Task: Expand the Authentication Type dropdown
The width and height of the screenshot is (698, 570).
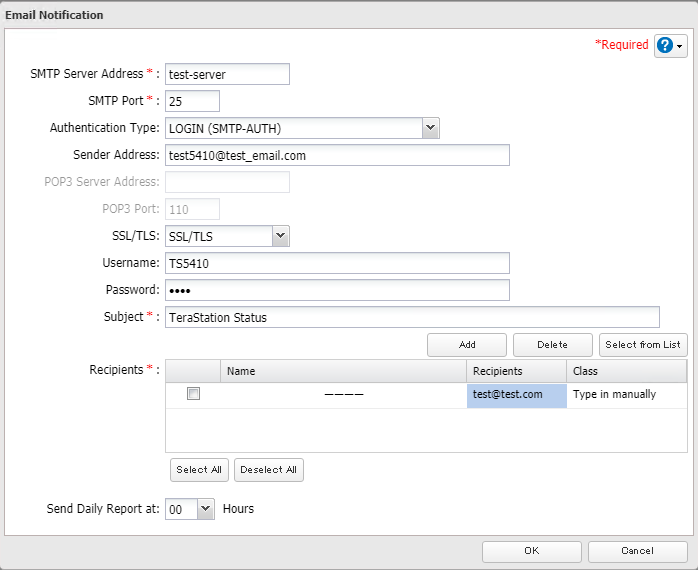Action: (x=430, y=128)
